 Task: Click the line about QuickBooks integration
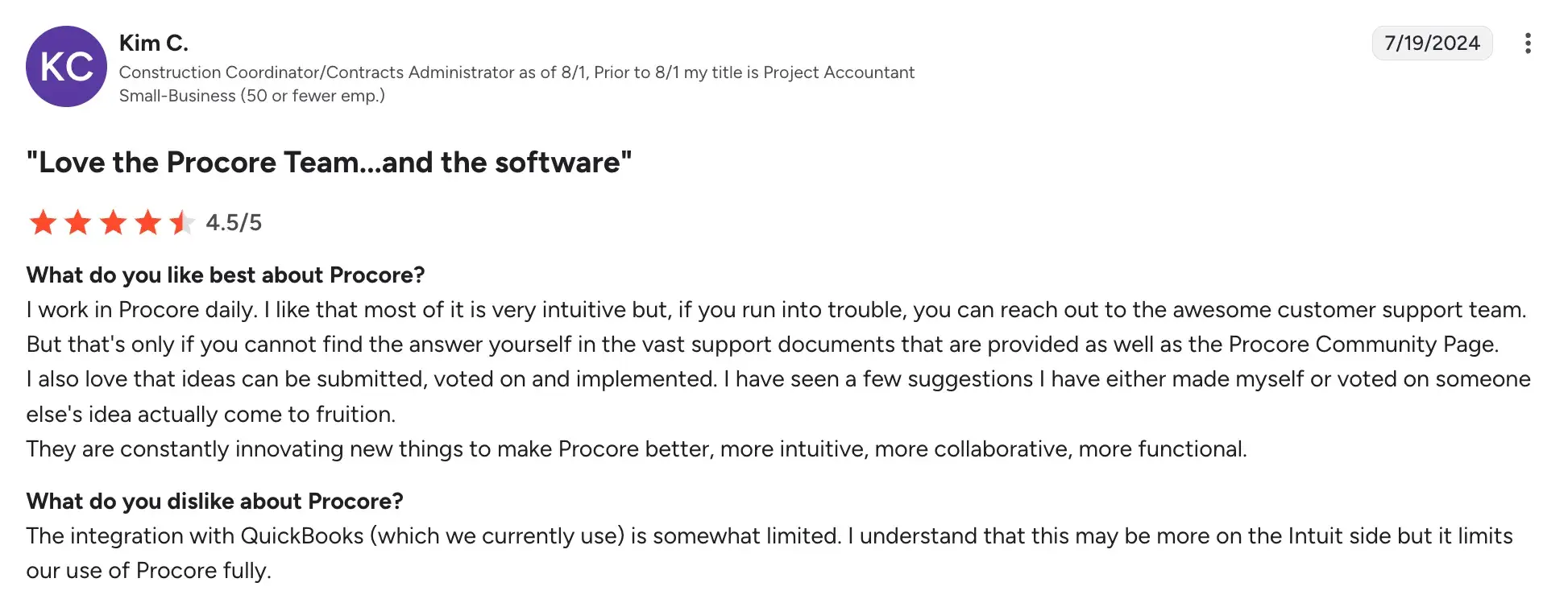pos(769,536)
